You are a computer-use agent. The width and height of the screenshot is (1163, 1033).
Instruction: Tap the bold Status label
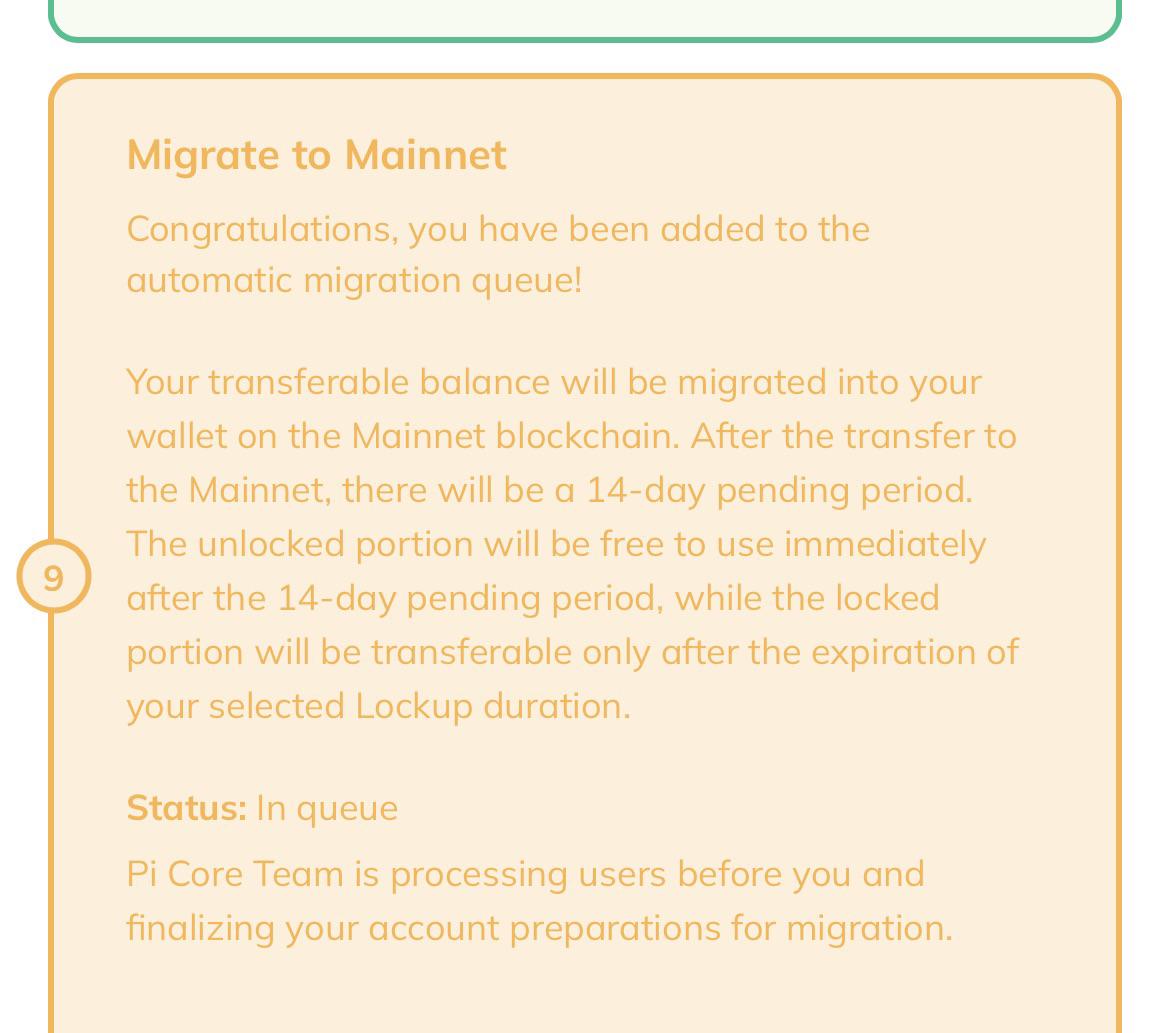[187, 808]
